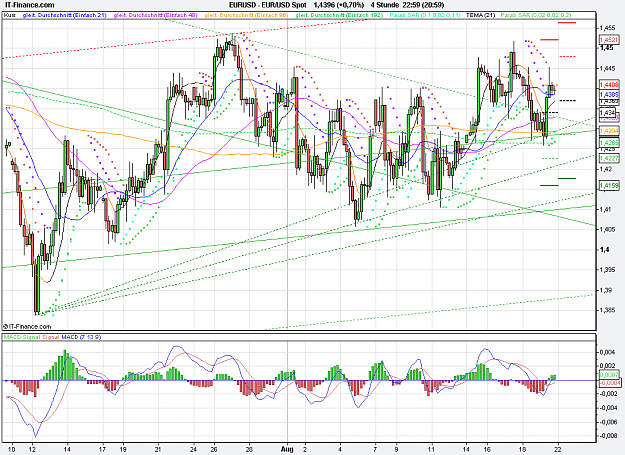
Task: Click the black 1,434 price tag
Action: pos(608,113)
